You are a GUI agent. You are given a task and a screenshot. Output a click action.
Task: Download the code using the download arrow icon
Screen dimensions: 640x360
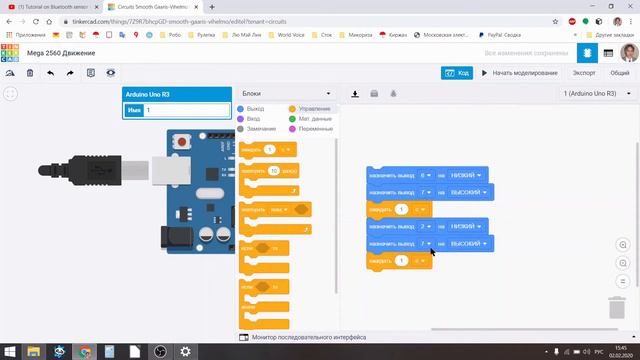tap(355, 94)
